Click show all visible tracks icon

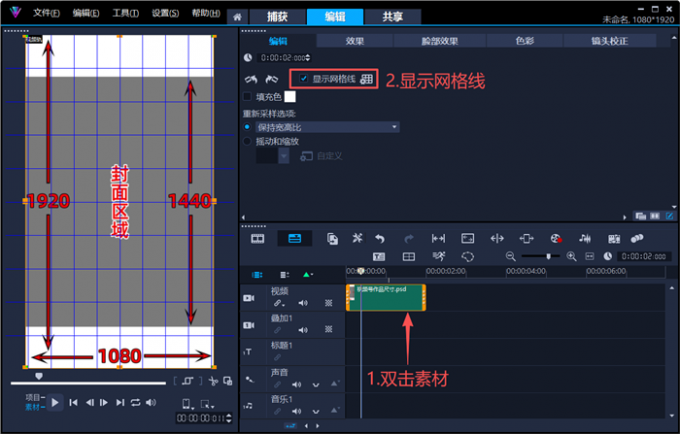(257, 275)
